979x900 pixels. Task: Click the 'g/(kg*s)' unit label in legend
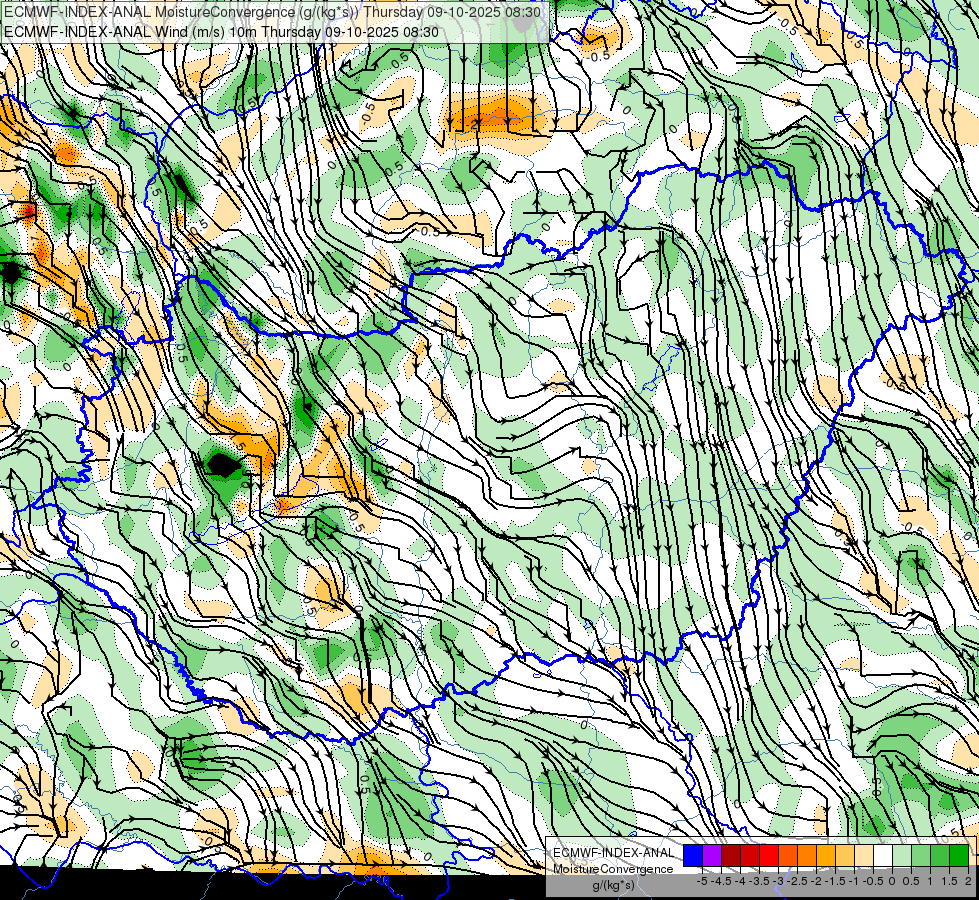(613, 886)
